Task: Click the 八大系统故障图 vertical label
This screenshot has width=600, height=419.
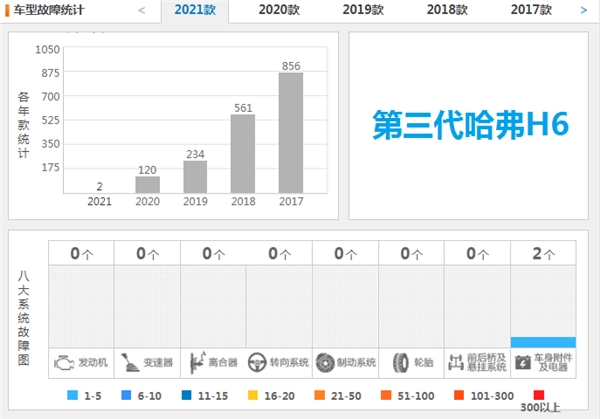Action: click(x=23, y=318)
